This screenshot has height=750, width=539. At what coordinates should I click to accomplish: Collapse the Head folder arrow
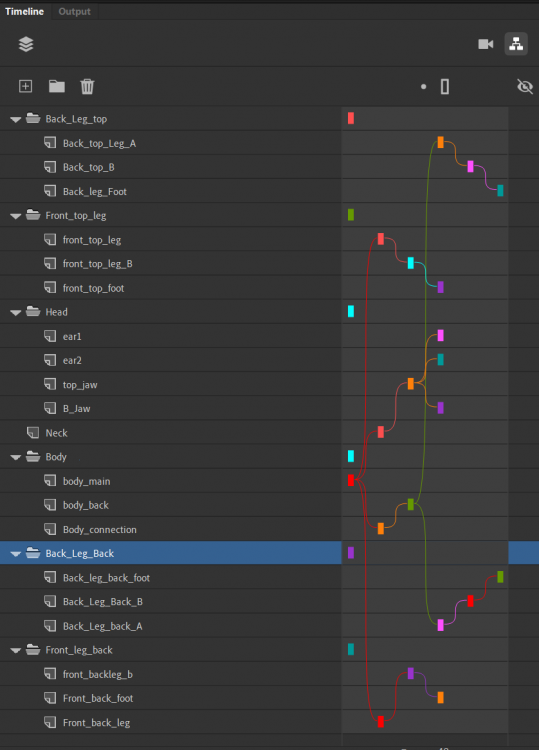[16, 312]
